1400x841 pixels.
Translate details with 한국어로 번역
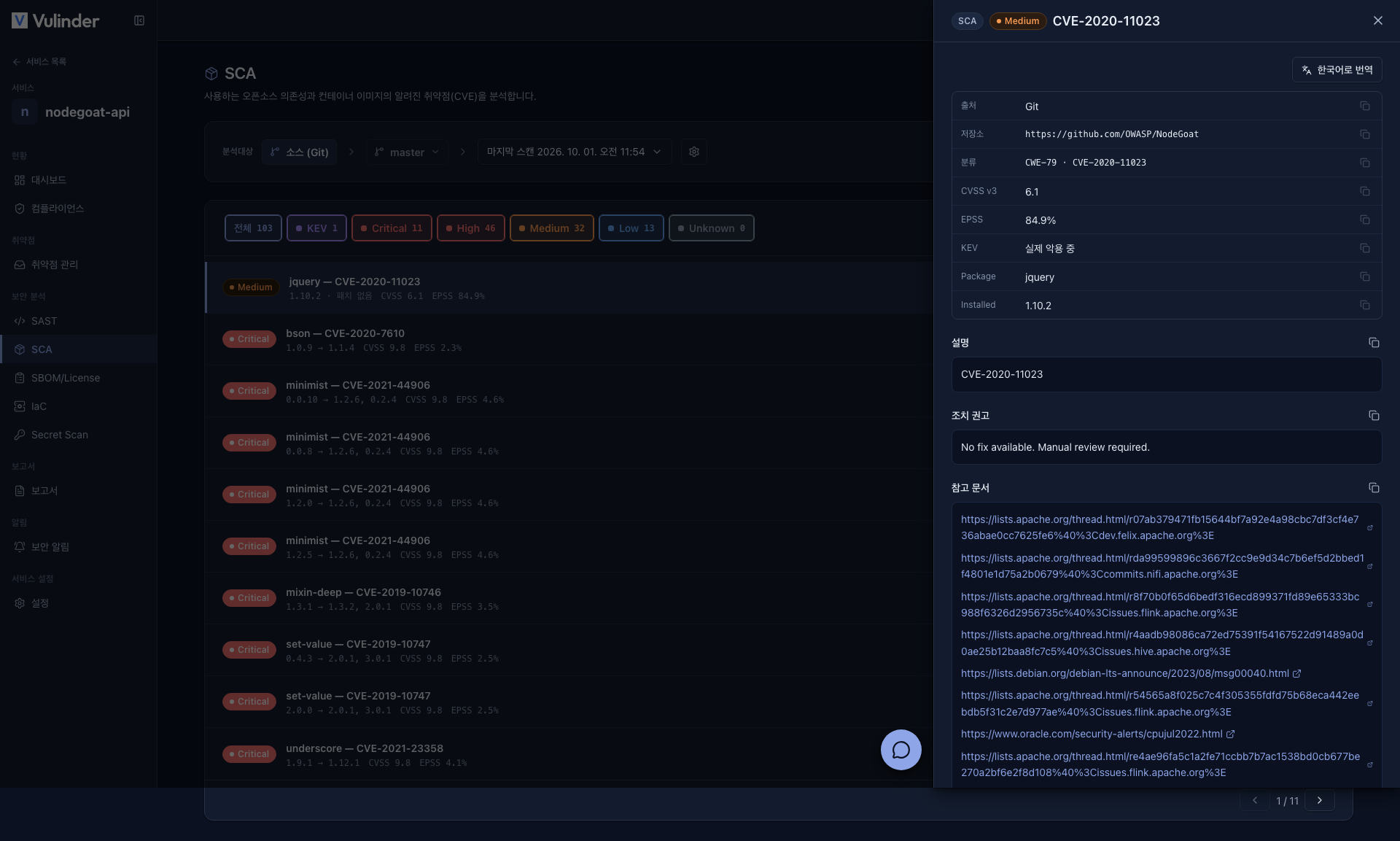click(1337, 70)
